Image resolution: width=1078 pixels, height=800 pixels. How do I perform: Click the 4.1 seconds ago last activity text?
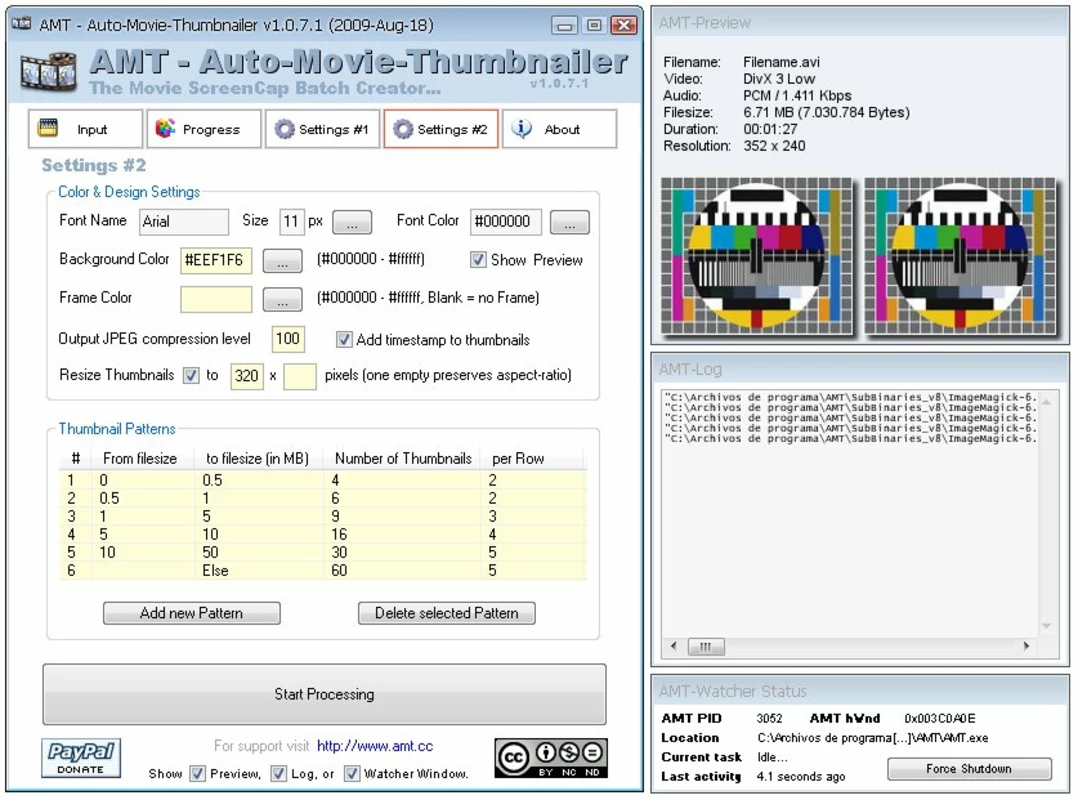pyautogui.click(x=800, y=777)
